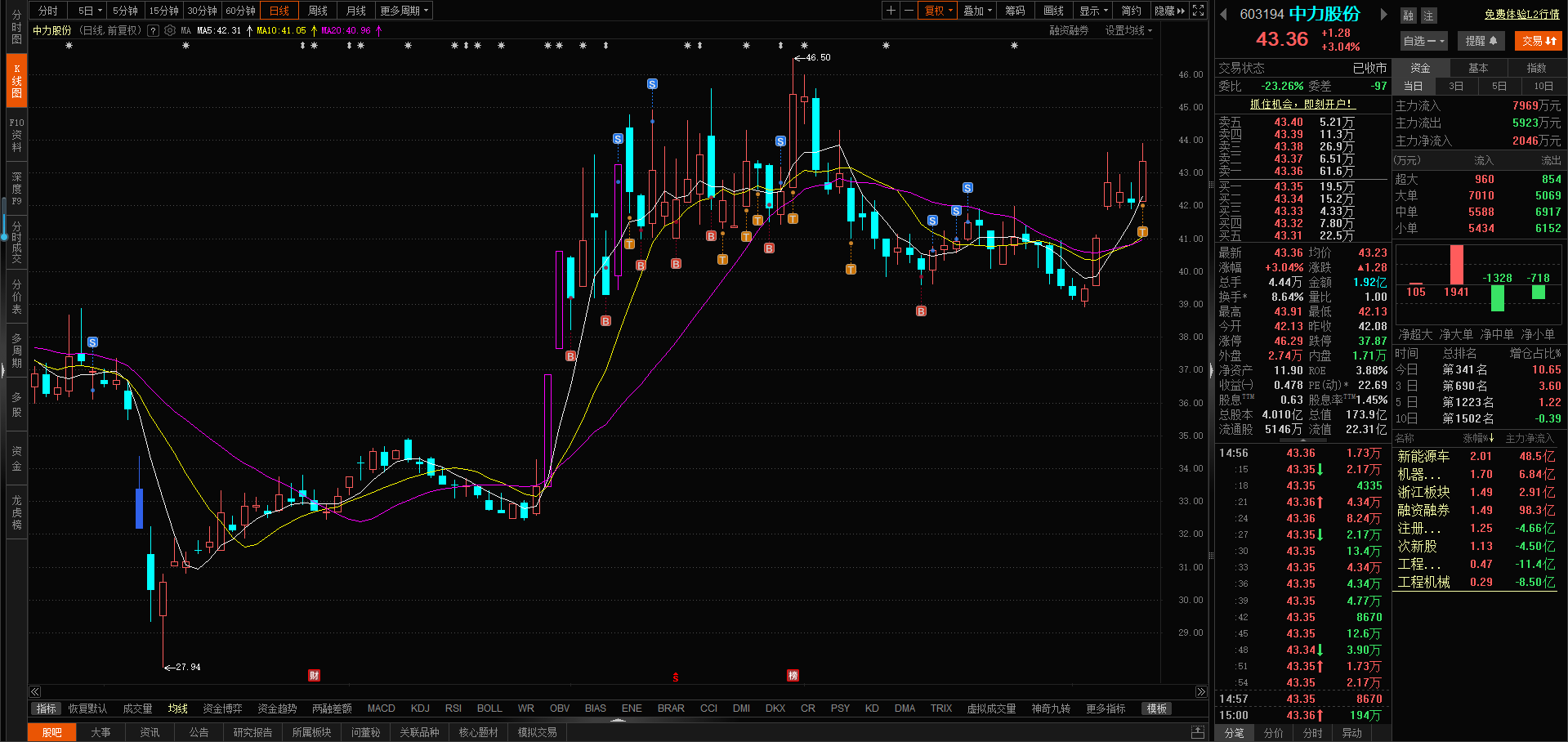Viewport: 1568px width, 742px height.
Task: Go to previous stock arrow beside 603194
Action: [x=1224, y=14]
